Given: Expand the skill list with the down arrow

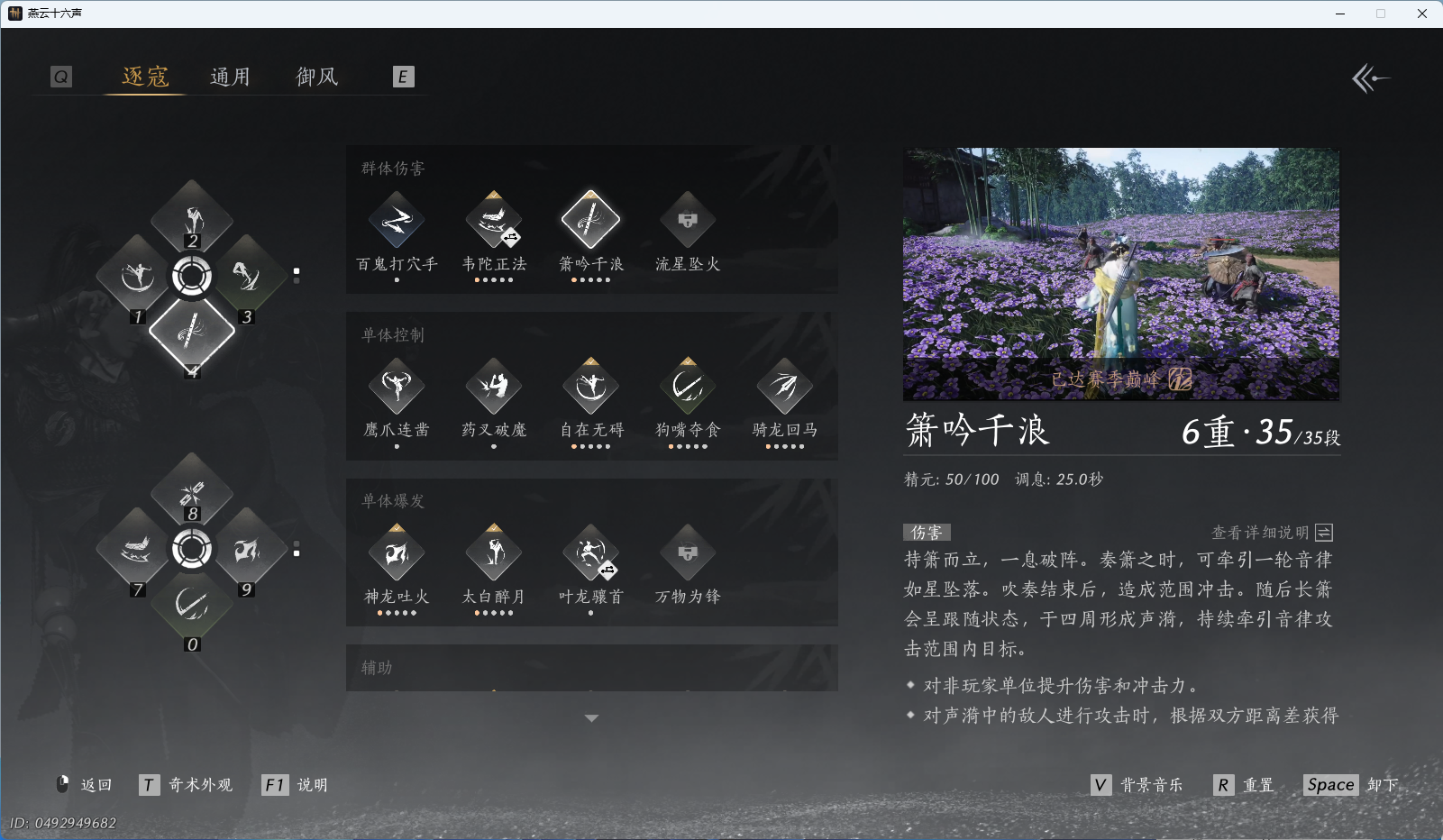Looking at the screenshot, I should tap(591, 717).
